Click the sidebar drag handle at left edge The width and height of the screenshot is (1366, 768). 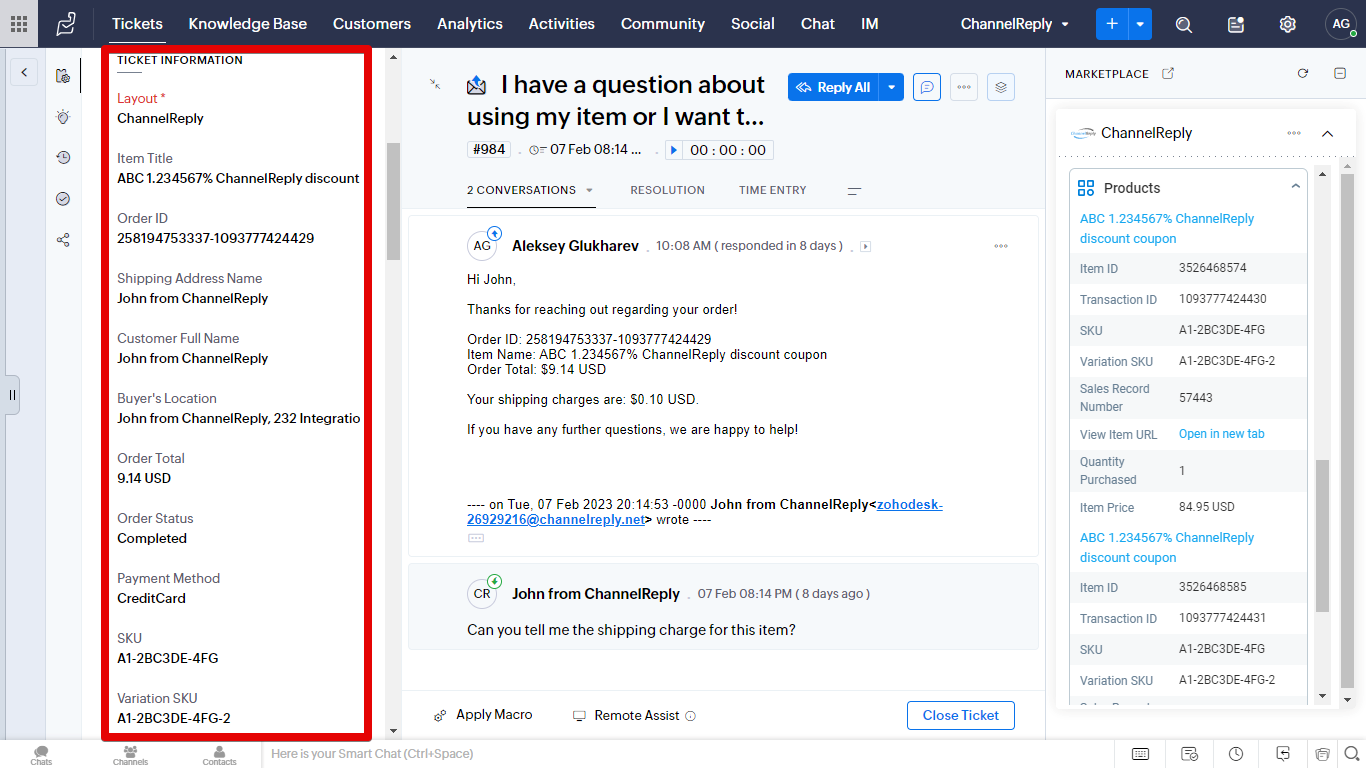click(x=11, y=395)
